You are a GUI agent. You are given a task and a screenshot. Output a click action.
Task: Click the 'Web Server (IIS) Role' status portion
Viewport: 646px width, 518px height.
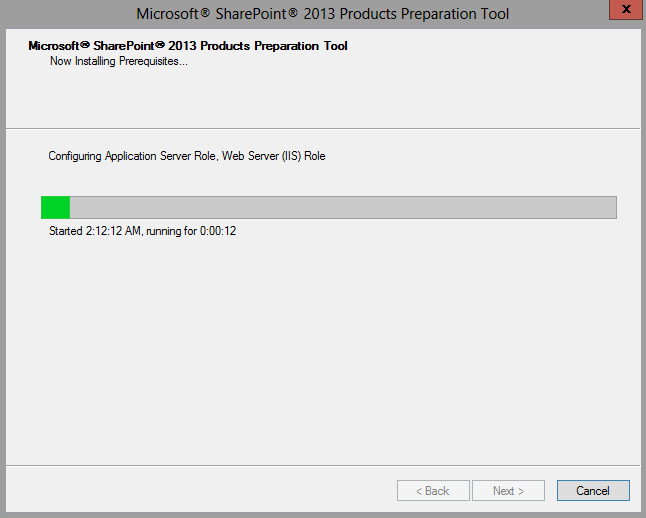click(274, 156)
